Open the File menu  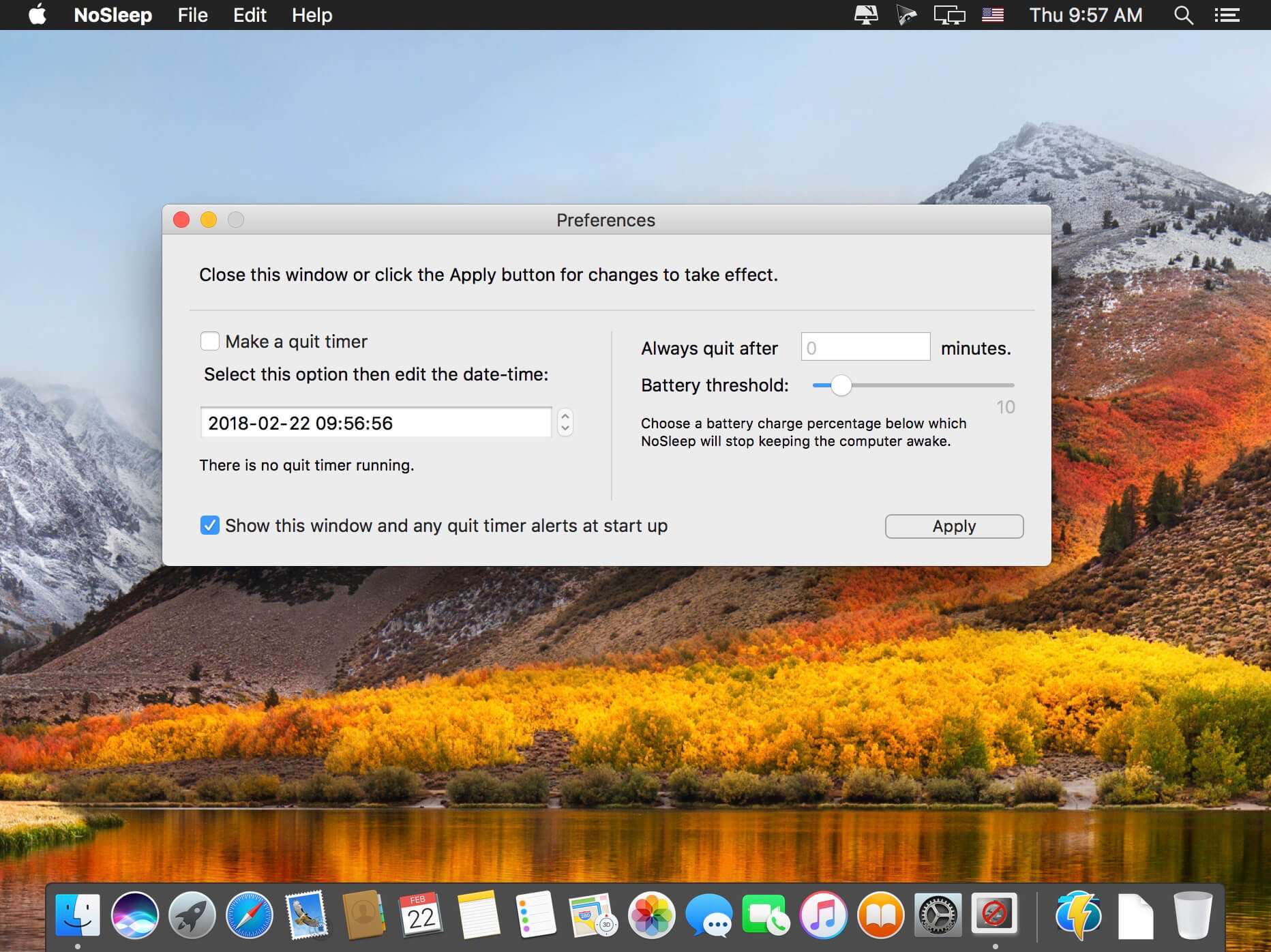(x=192, y=15)
